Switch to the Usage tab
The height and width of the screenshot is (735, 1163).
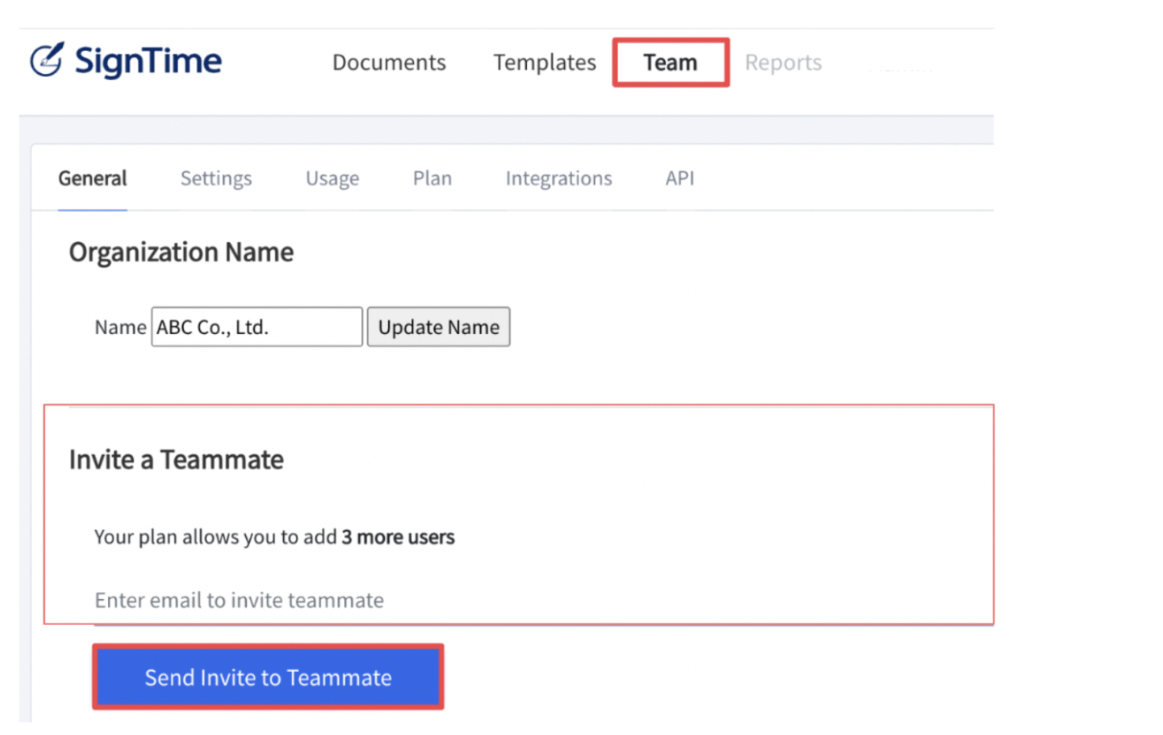pyautogui.click(x=332, y=179)
